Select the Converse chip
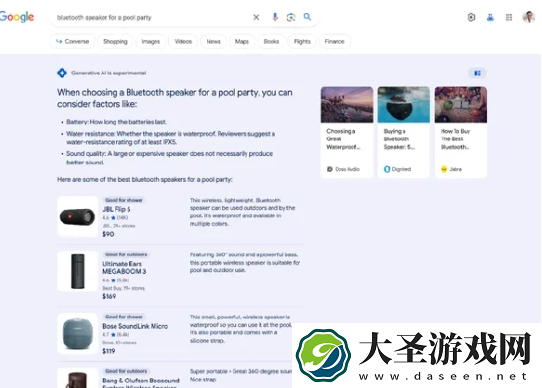 point(72,41)
